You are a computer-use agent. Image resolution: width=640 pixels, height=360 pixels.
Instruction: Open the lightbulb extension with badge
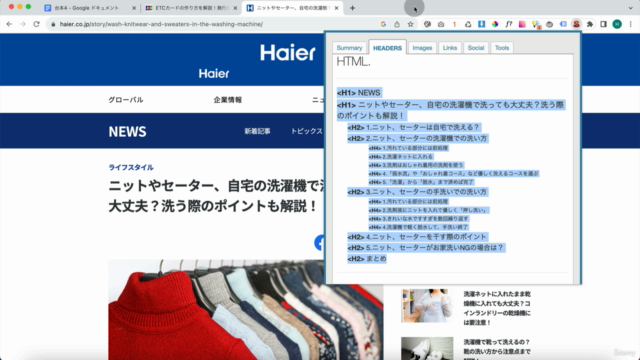(536, 25)
